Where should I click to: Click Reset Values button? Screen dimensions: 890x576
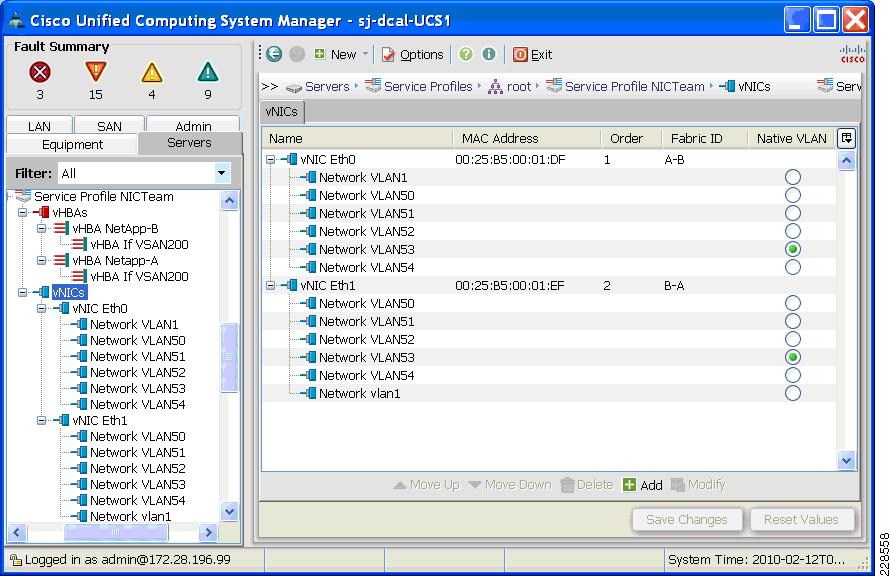tap(801, 519)
